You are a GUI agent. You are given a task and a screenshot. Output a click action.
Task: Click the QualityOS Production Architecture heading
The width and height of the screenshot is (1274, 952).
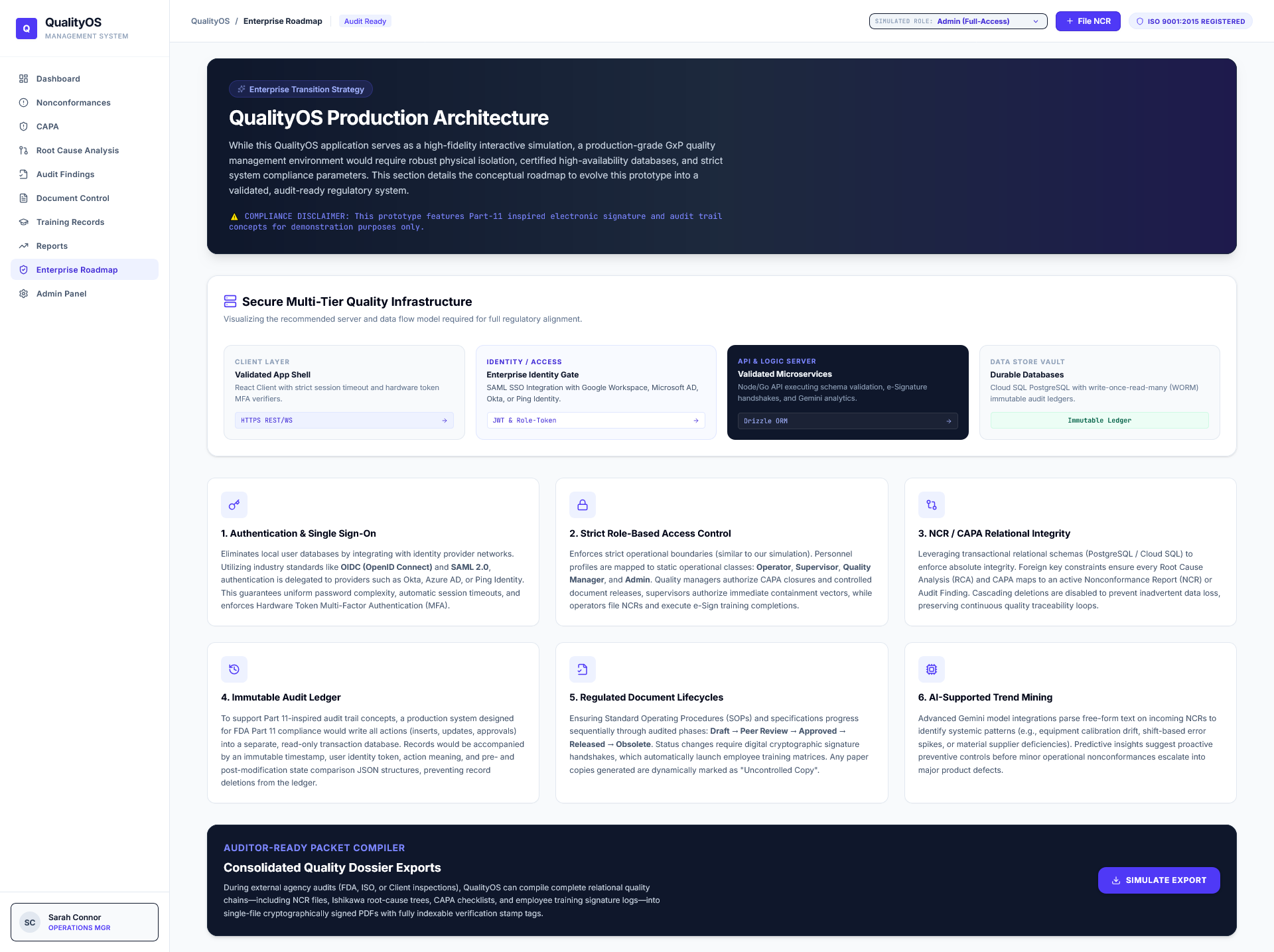[x=389, y=118]
